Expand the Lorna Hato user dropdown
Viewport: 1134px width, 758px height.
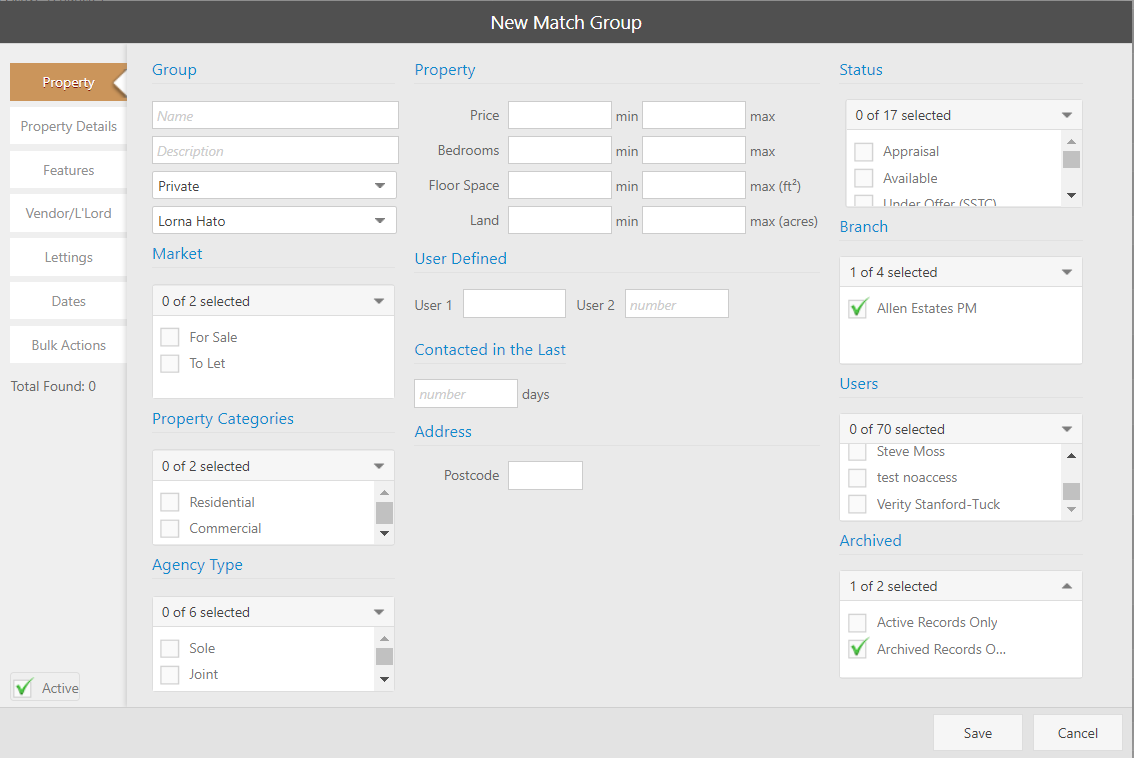274,221
